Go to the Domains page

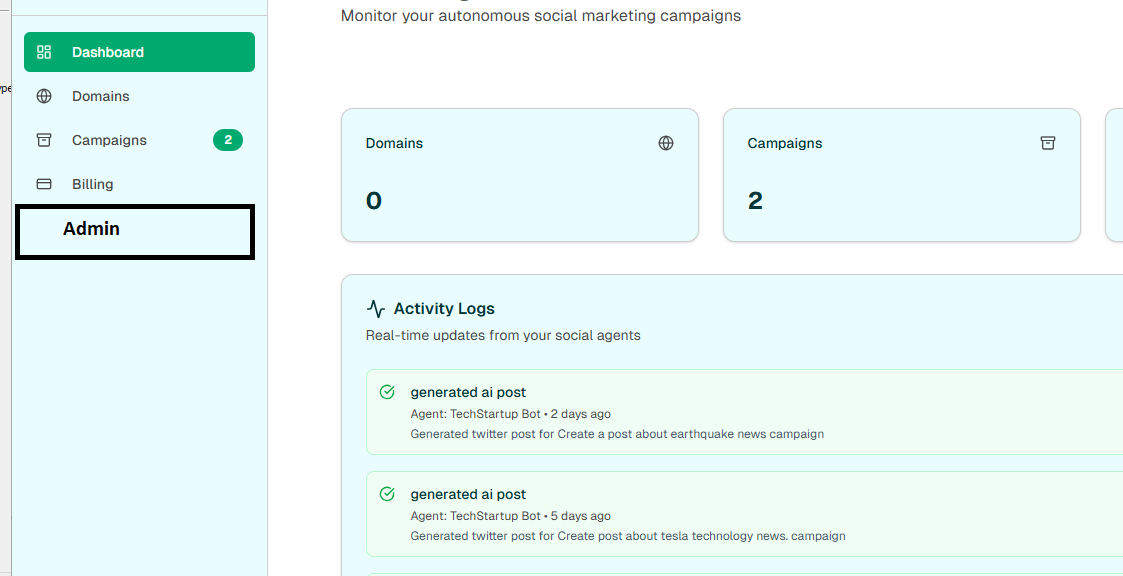coord(101,96)
